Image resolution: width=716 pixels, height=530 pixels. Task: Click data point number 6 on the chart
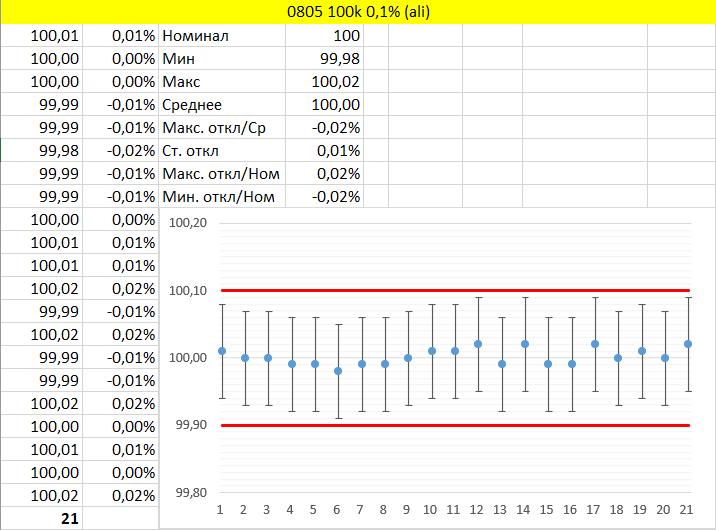[338, 371]
